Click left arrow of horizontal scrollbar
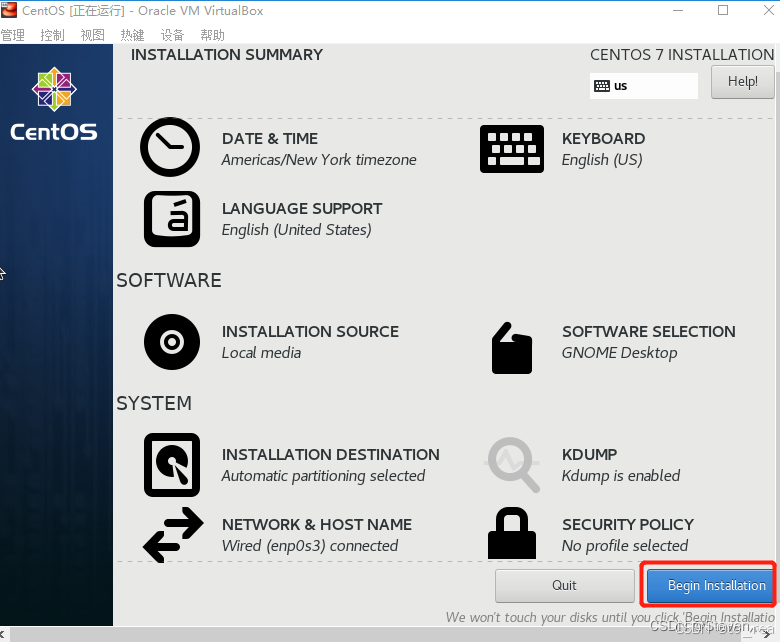Image resolution: width=780 pixels, height=642 pixels. (x=3, y=635)
